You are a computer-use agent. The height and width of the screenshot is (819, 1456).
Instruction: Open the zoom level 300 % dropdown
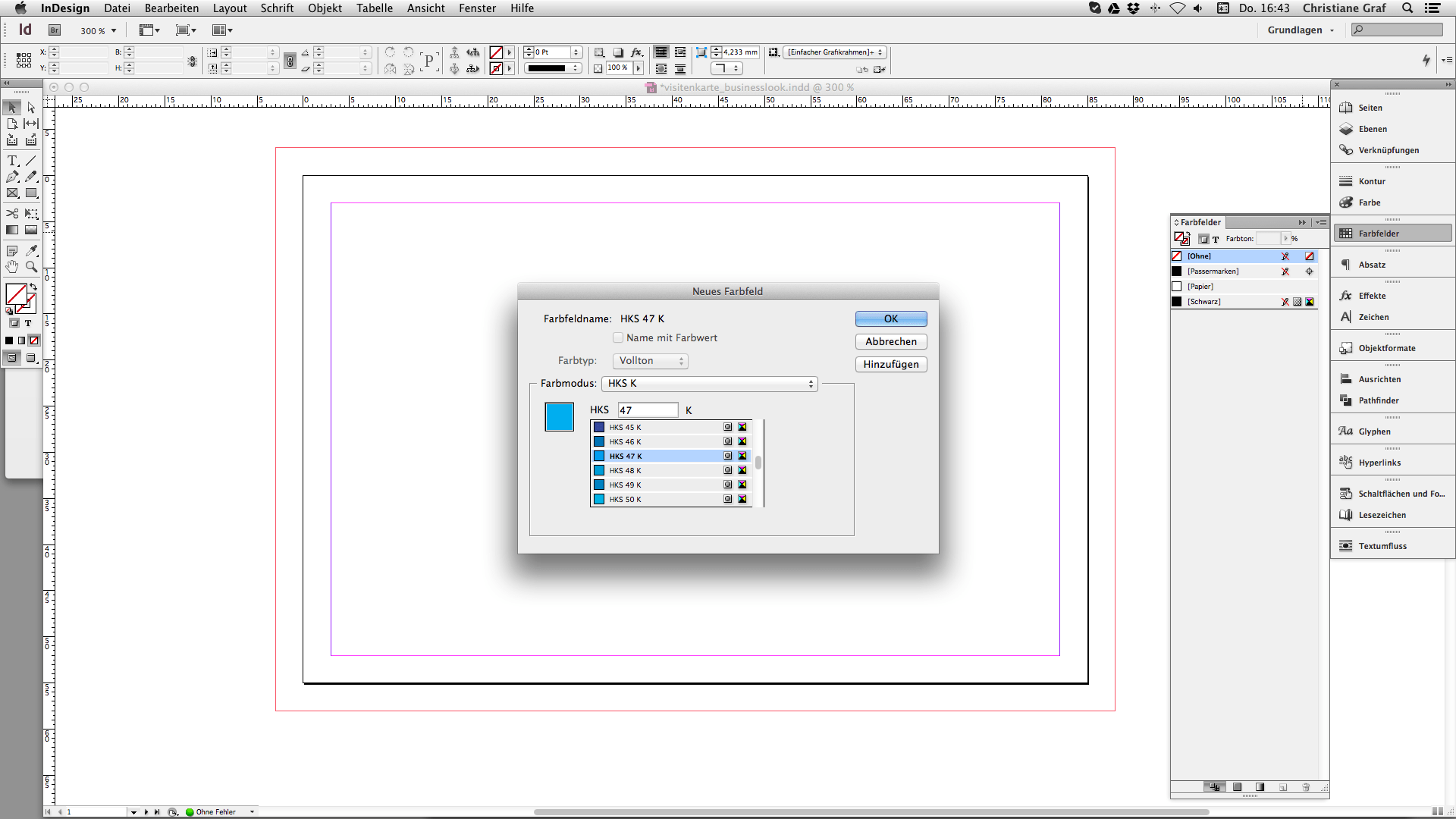pyautogui.click(x=114, y=31)
